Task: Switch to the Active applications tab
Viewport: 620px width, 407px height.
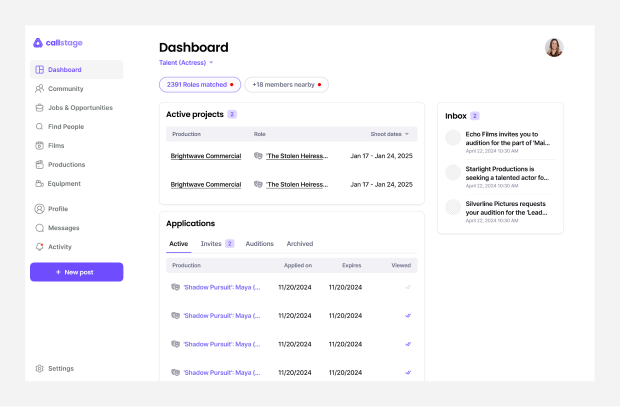Action: coord(179,244)
